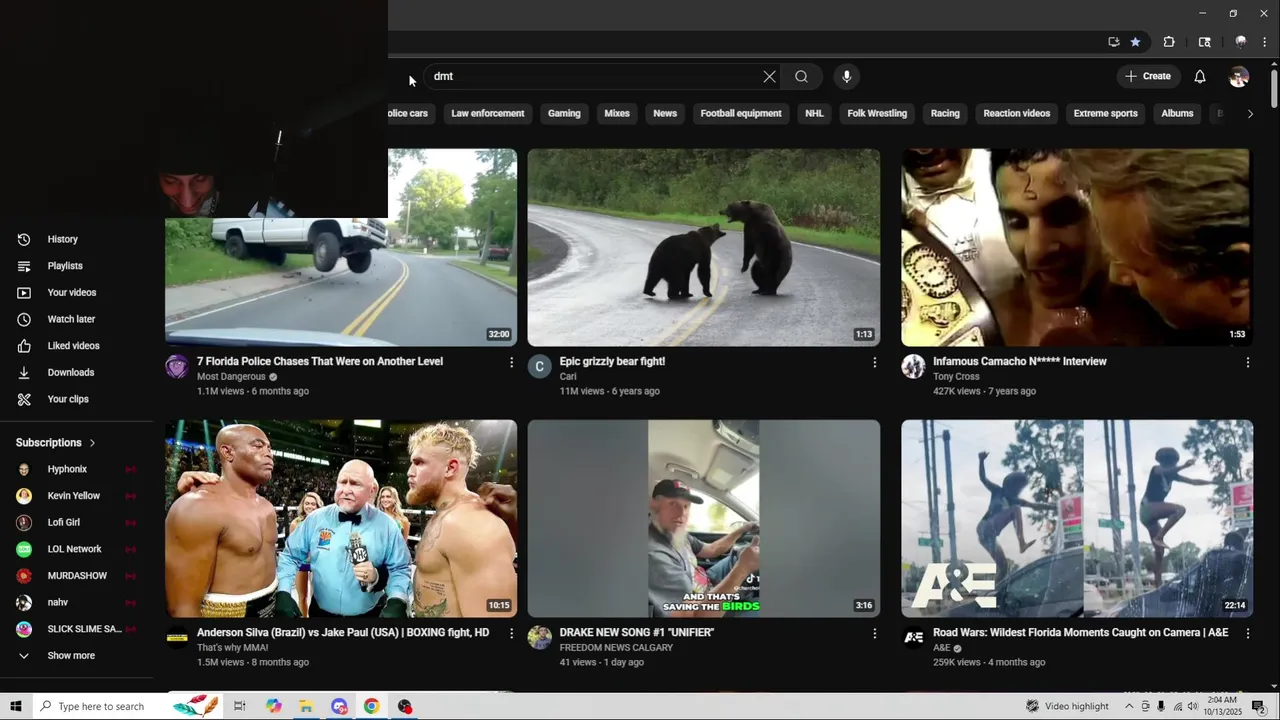The height and width of the screenshot is (720, 1280).
Task: Select the NHL filter chip
Action: 814,114
